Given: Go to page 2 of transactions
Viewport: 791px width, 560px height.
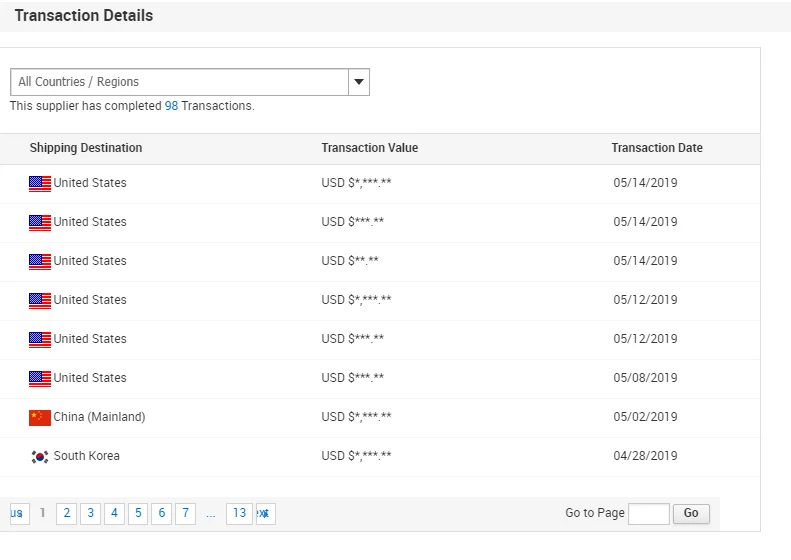Looking at the screenshot, I should coord(66,513).
